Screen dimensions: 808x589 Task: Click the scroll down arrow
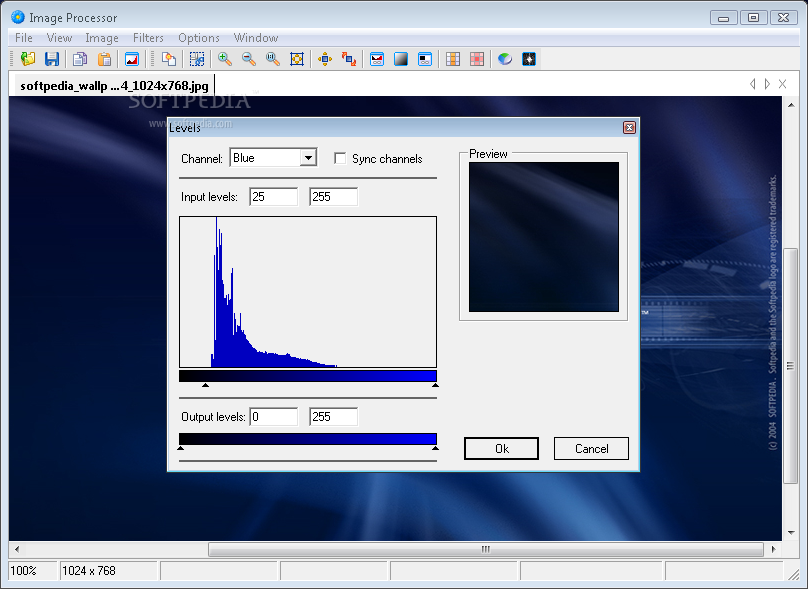tap(790, 533)
